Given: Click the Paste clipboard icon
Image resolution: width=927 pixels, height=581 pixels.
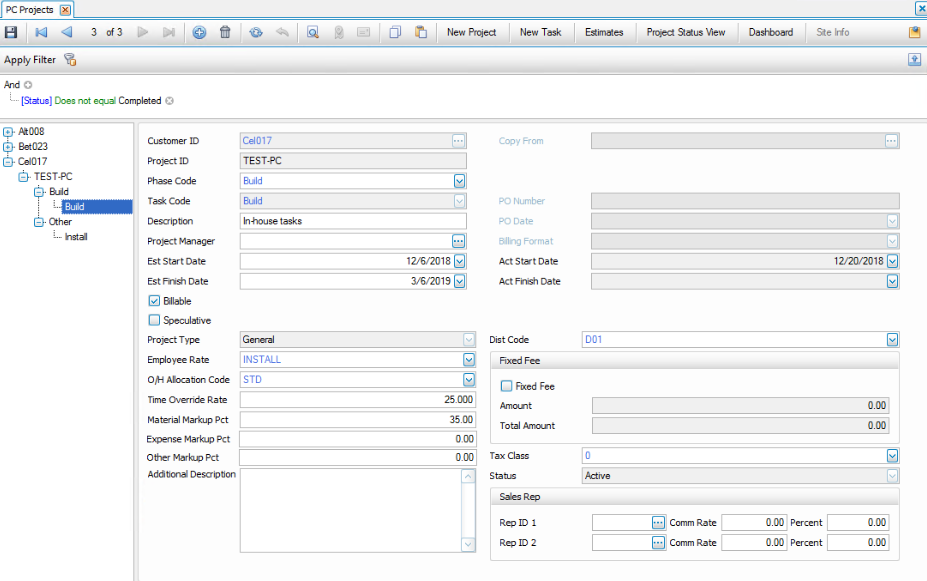Looking at the screenshot, I should pyautogui.click(x=421, y=32).
